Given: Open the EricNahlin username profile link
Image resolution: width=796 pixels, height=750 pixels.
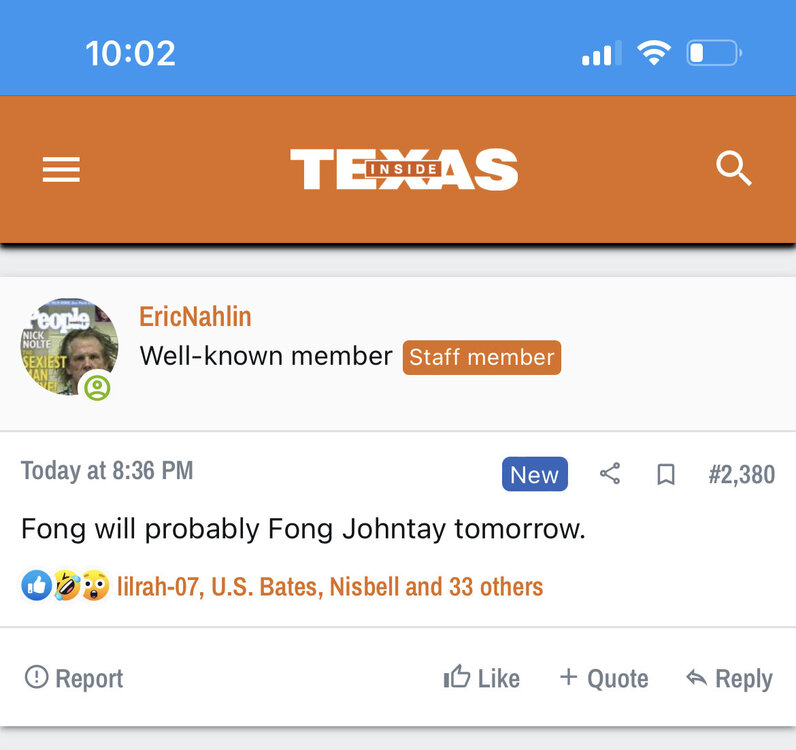Looking at the screenshot, I should [x=195, y=317].
